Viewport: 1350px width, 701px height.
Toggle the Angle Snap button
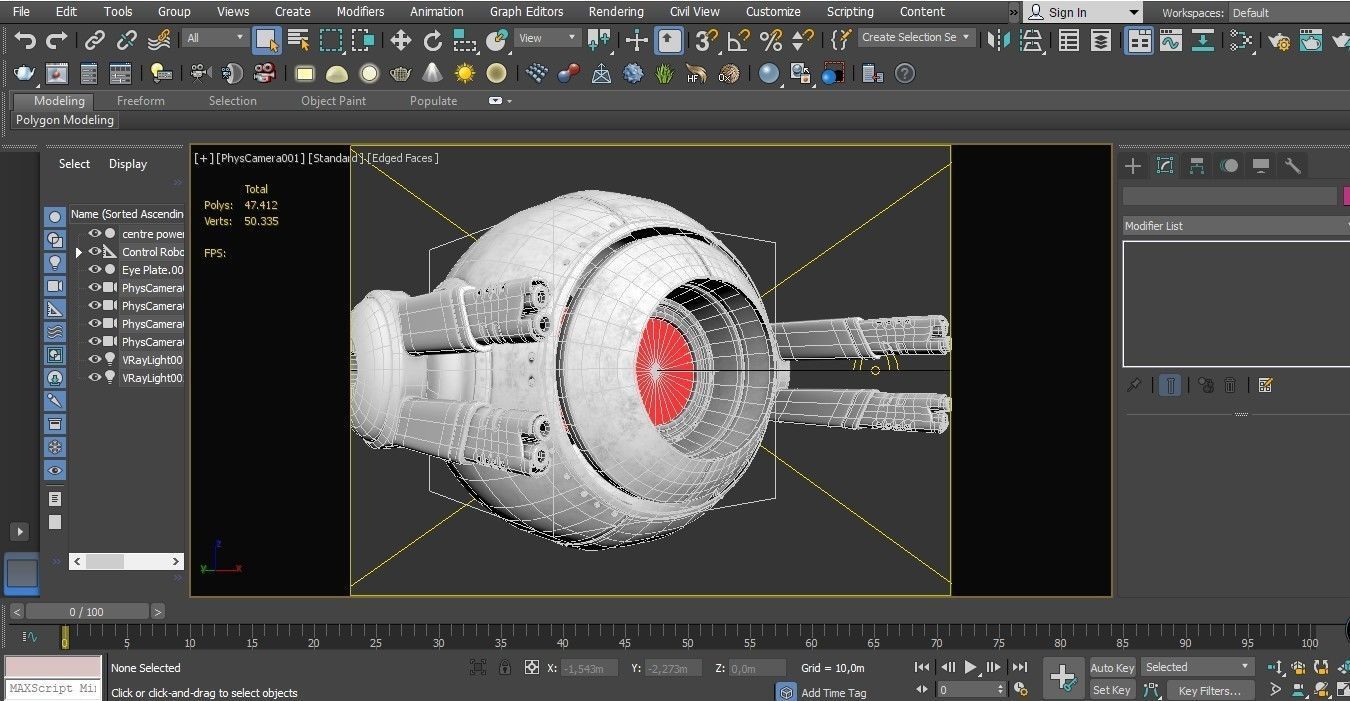point(738,40)
